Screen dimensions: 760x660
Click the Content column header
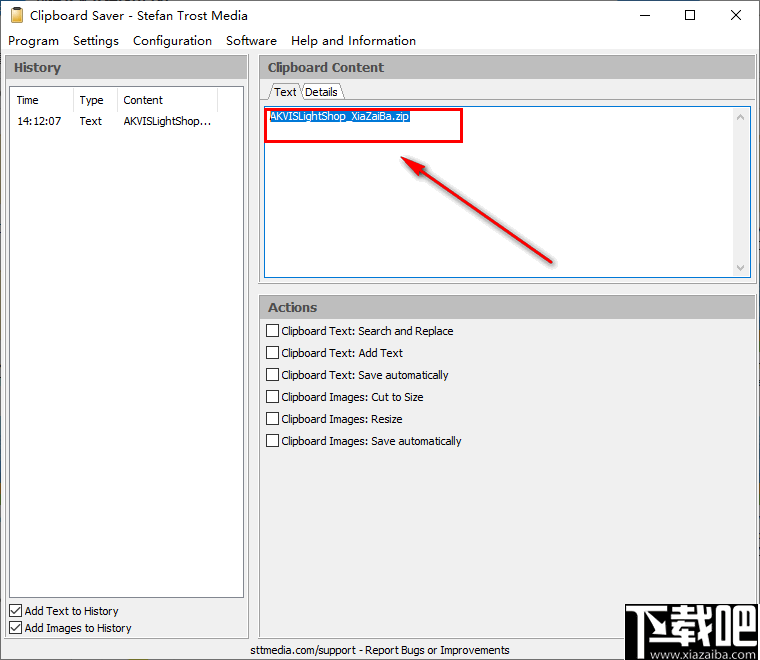click(167, 100)
